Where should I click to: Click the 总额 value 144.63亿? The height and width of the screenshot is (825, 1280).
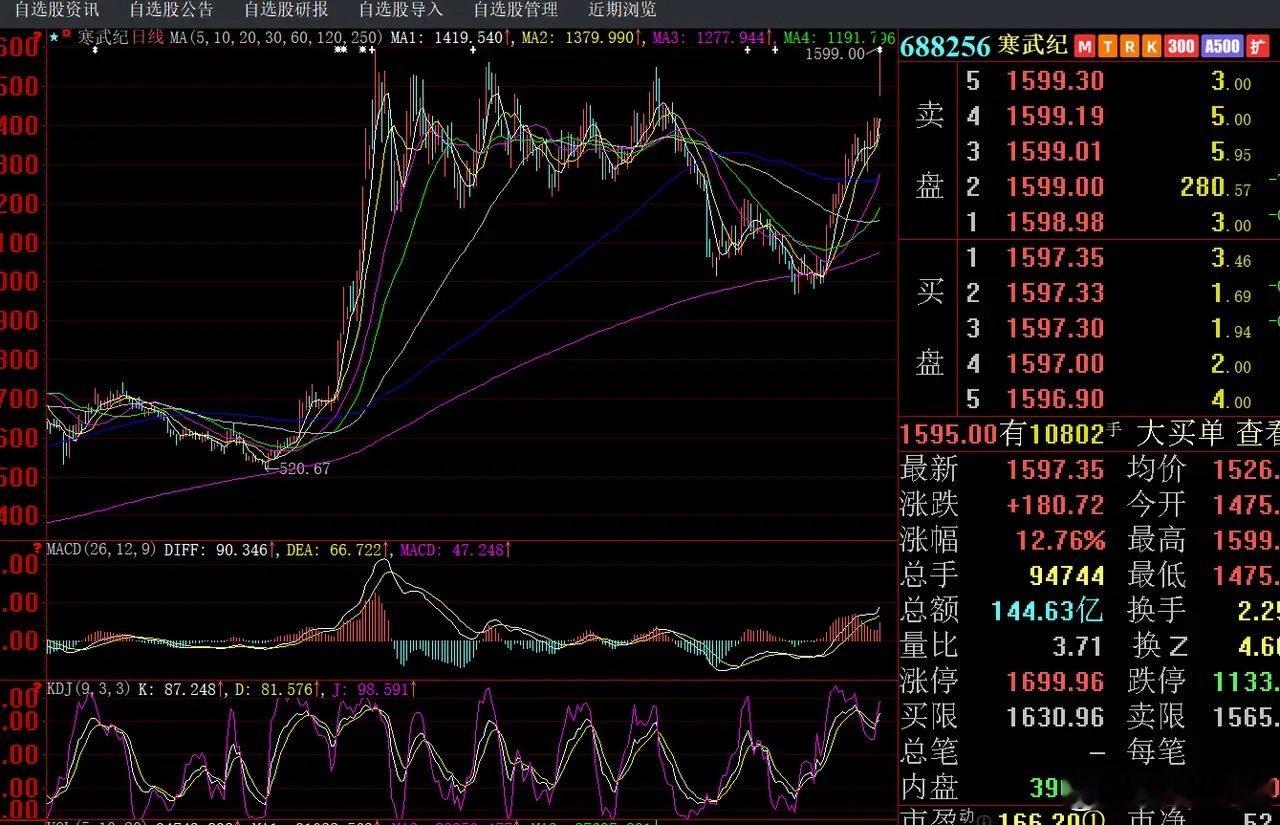click(x=1048, y=610)
